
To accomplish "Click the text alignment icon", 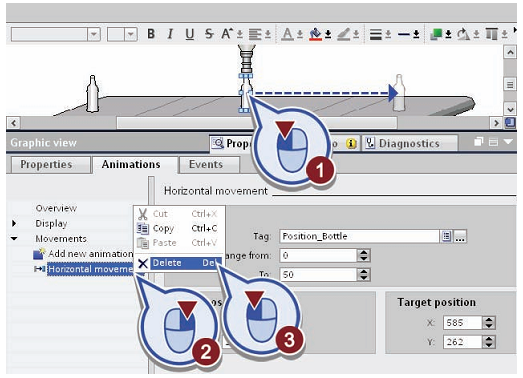I will (x=255, y=34).
